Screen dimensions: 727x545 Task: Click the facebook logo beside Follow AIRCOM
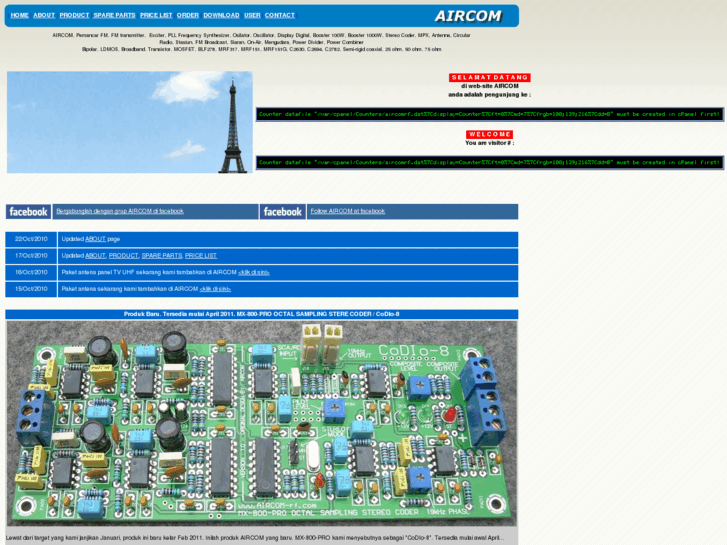282,212
